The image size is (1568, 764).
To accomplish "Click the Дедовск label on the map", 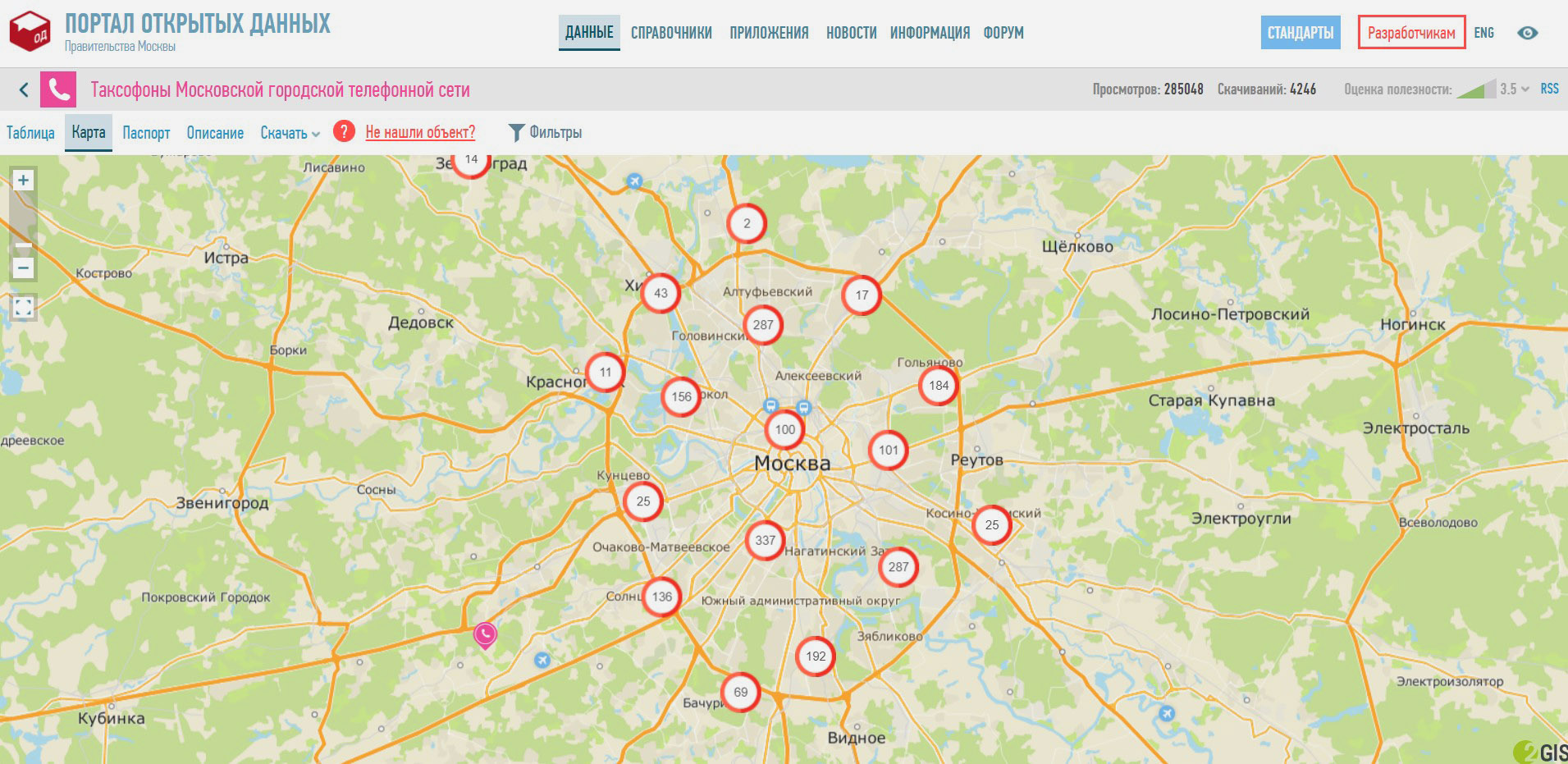I will click(420, 323).
